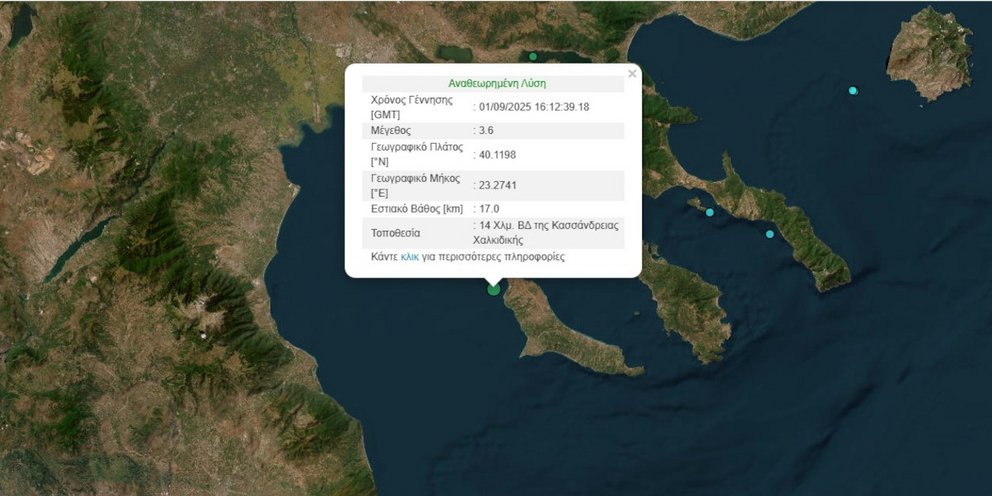Click the 'Μέγεθος' row label
Viewport: 992px width, 496px height.
tap(390, 131)
